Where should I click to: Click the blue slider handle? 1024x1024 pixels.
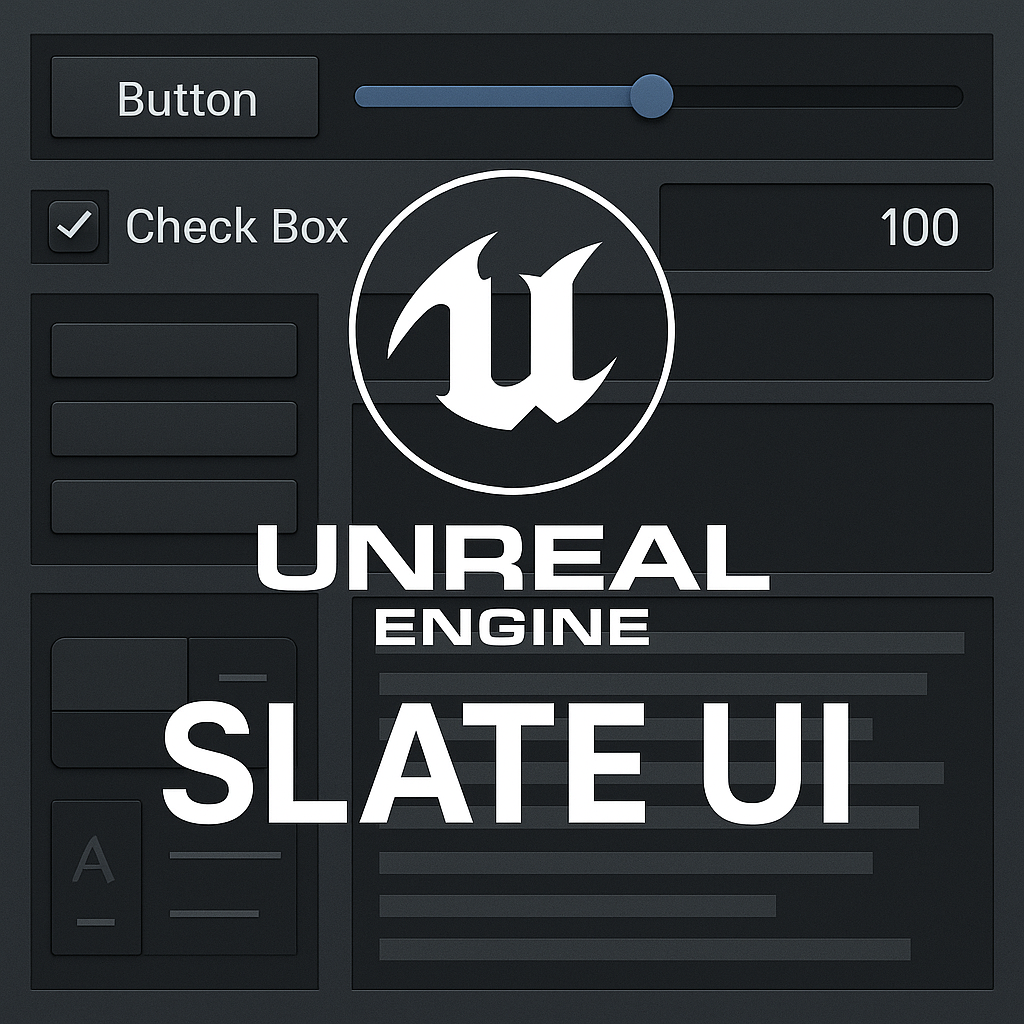pyautogui.click(x=652, y=97)
